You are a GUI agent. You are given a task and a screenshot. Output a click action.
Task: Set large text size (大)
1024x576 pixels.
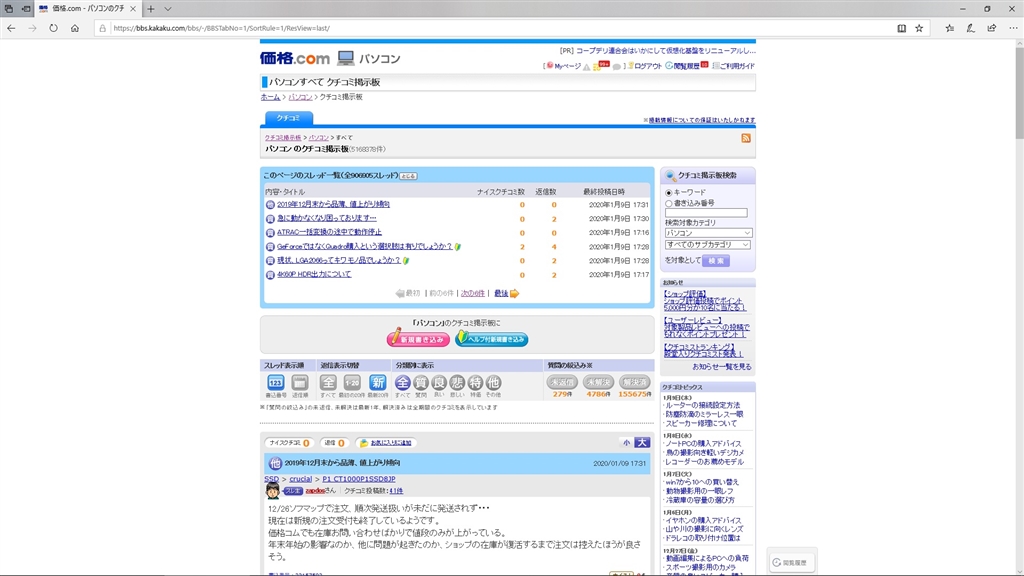pyautogui.click(x=643, y=443)
